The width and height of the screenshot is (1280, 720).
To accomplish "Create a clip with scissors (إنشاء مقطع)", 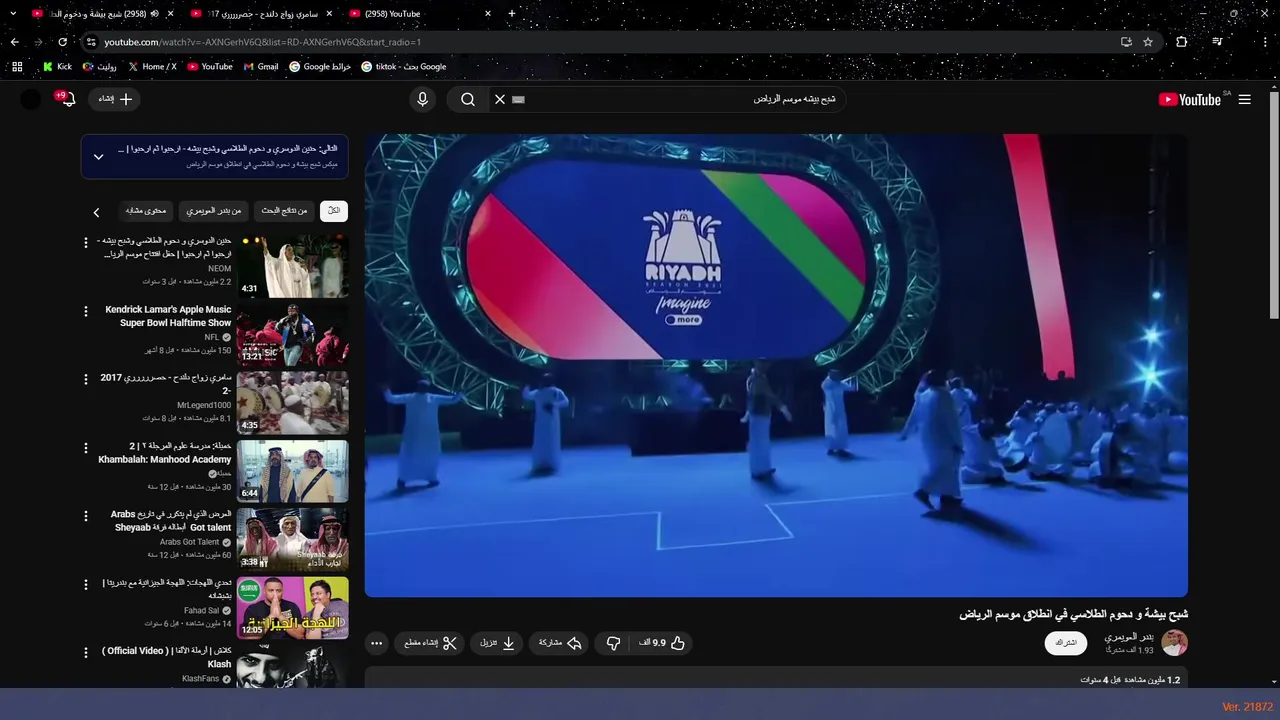I will click(x=430, y=643).
